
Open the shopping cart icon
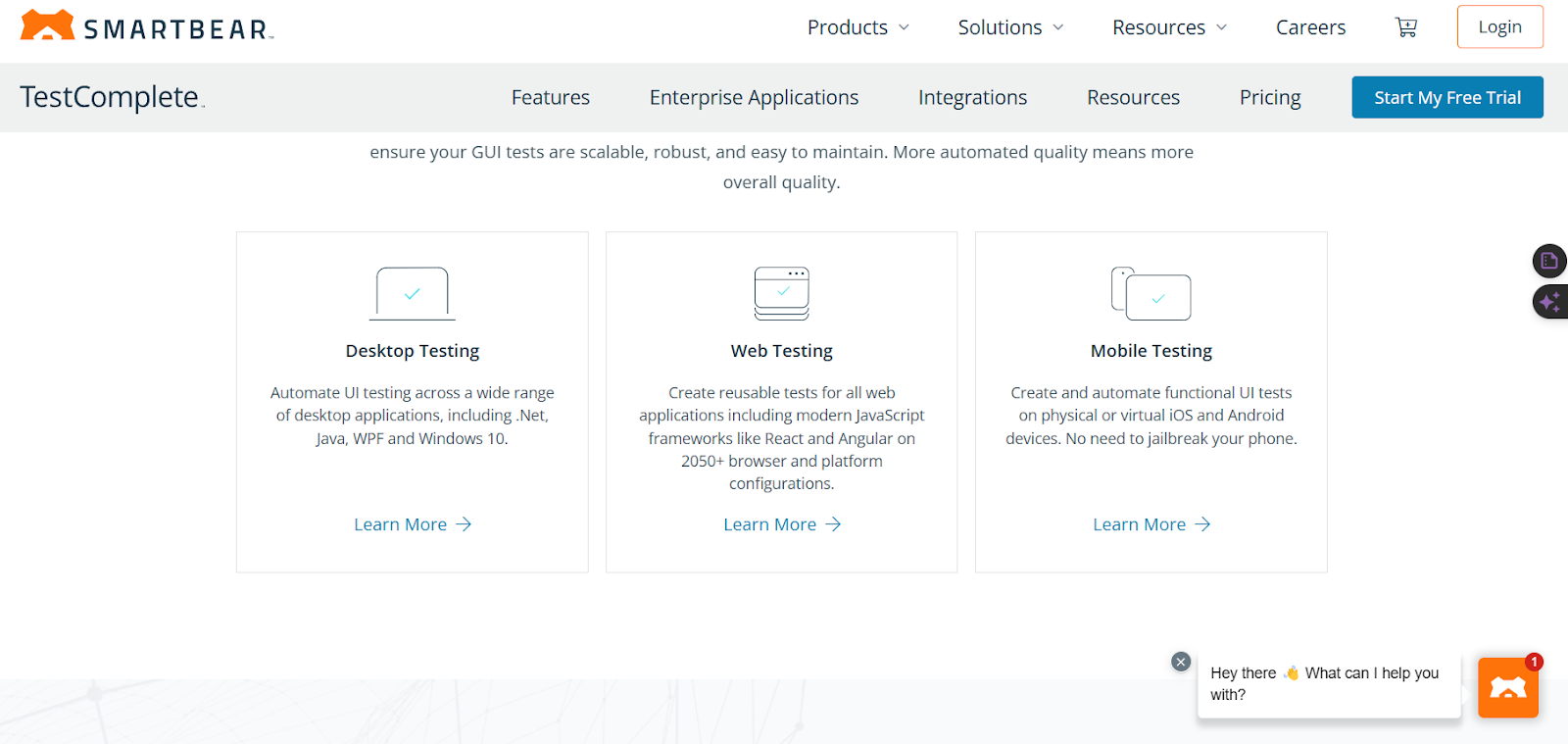click(1406, 27)
